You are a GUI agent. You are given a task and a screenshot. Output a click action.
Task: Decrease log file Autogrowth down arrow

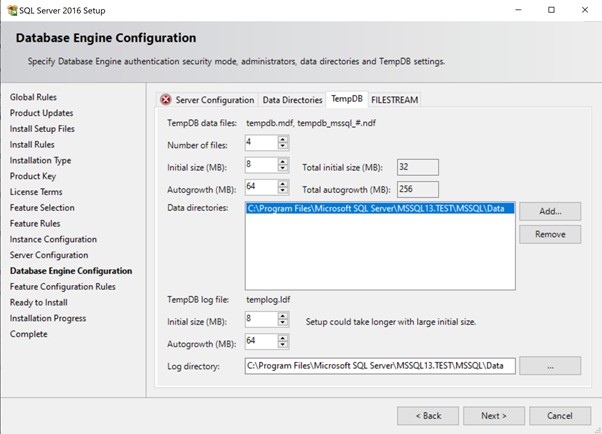[x=283, y=345]
